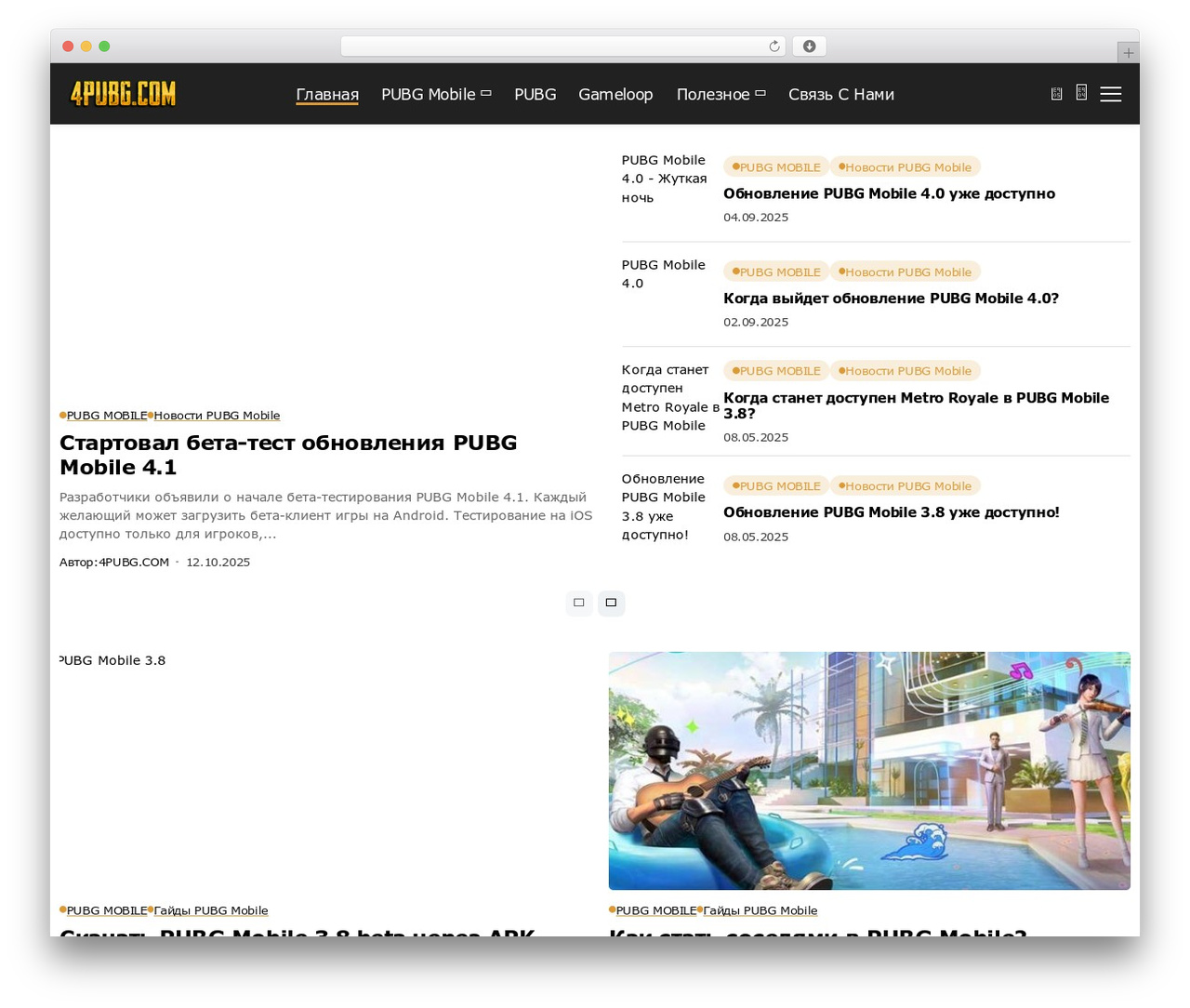Click the E904 glyph icon in the header
This screenshot has height=1008, width=1190.
coord(1081,92)
